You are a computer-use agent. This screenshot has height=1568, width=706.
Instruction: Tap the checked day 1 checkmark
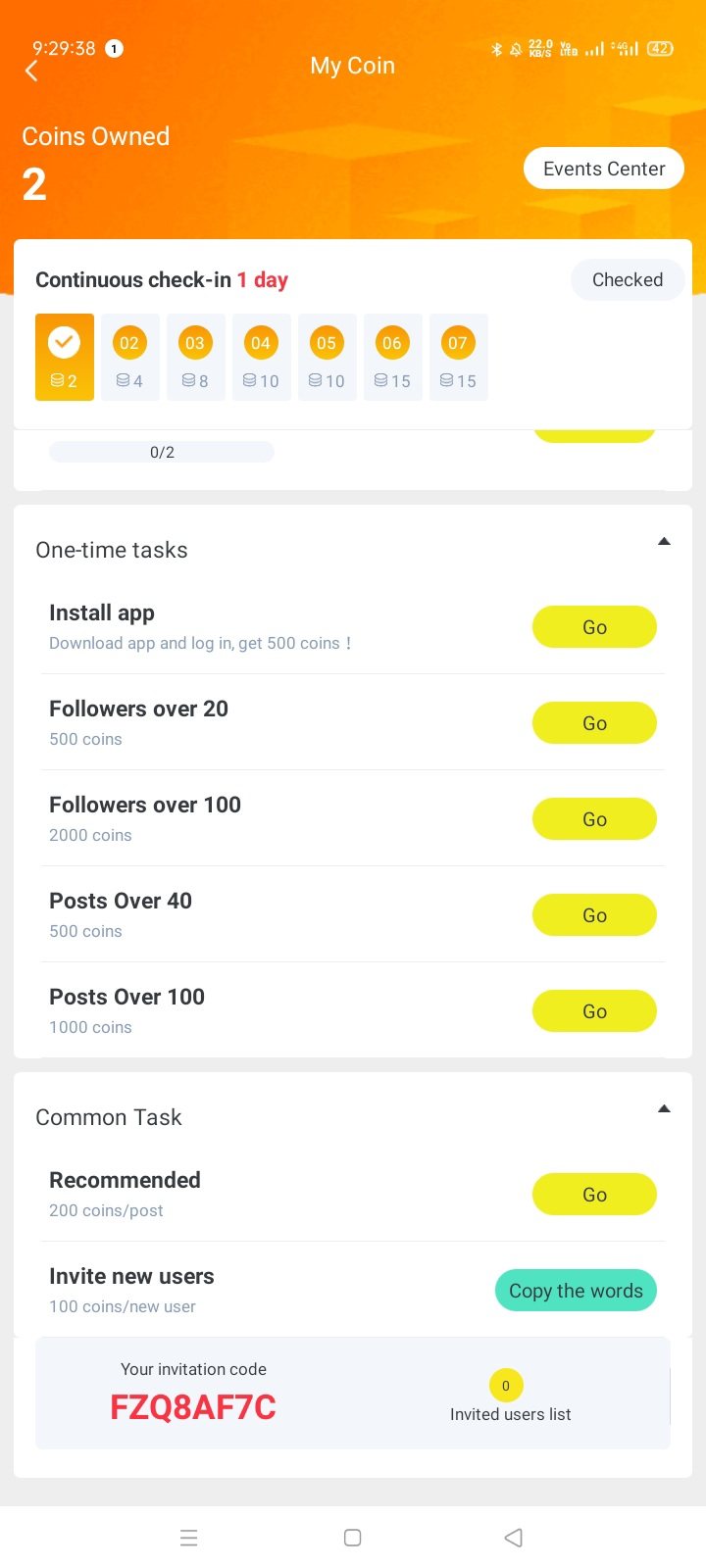click(x=64, y=342)
